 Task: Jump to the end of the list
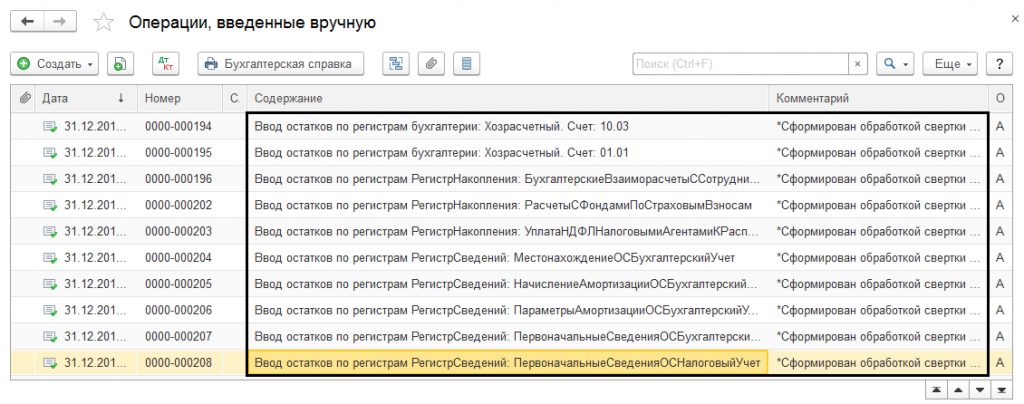click(1001, 388)
